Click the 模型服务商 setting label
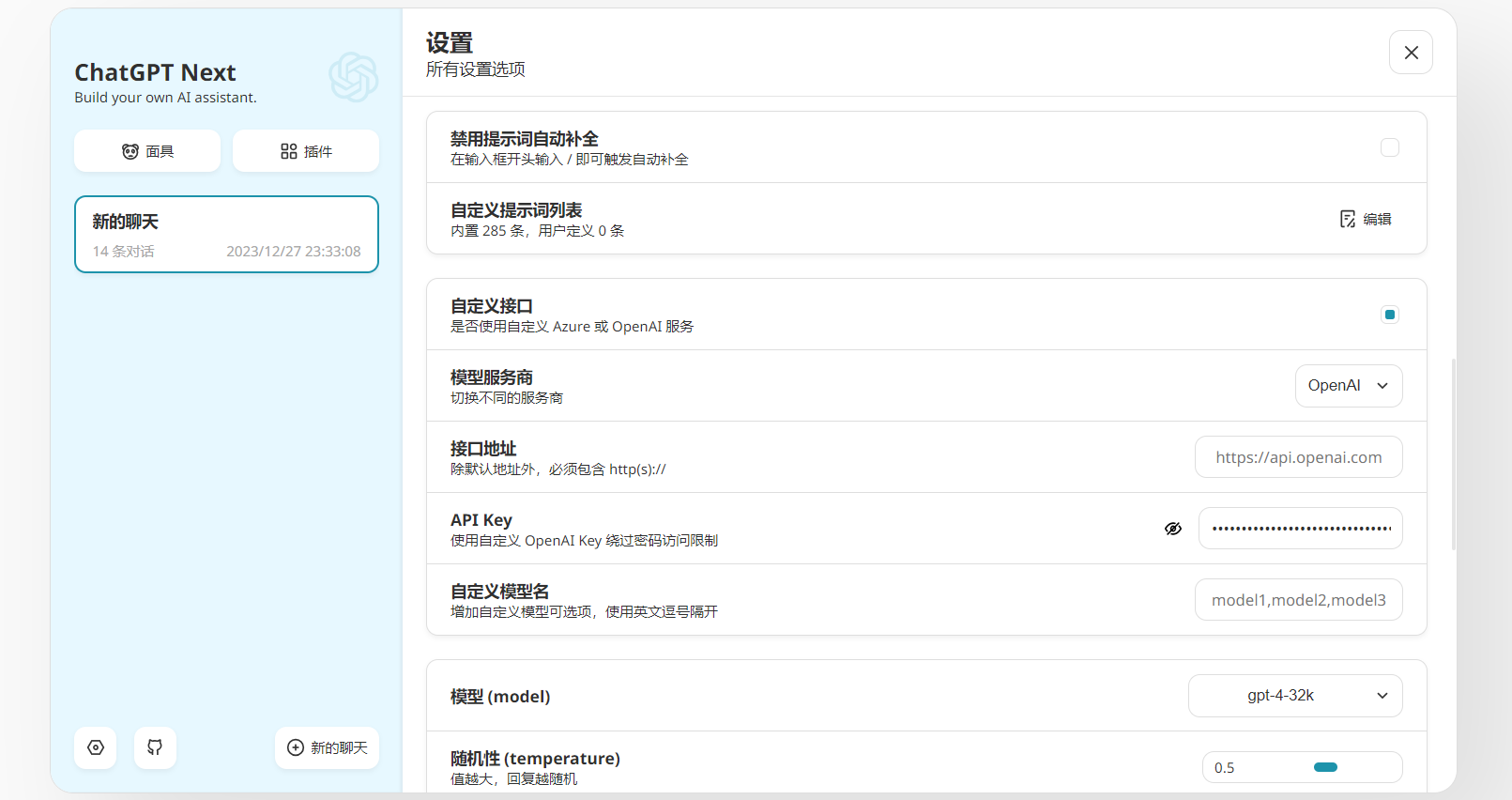Screen dimensions: 1512x800 [492, 377]
